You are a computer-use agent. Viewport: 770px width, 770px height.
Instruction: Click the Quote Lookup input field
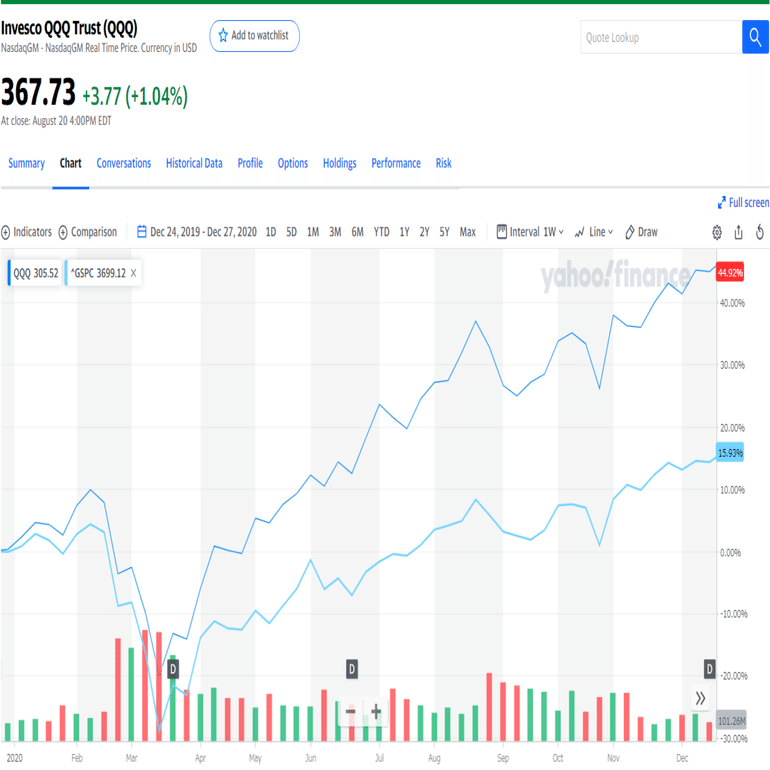click(x=661, y=37)
